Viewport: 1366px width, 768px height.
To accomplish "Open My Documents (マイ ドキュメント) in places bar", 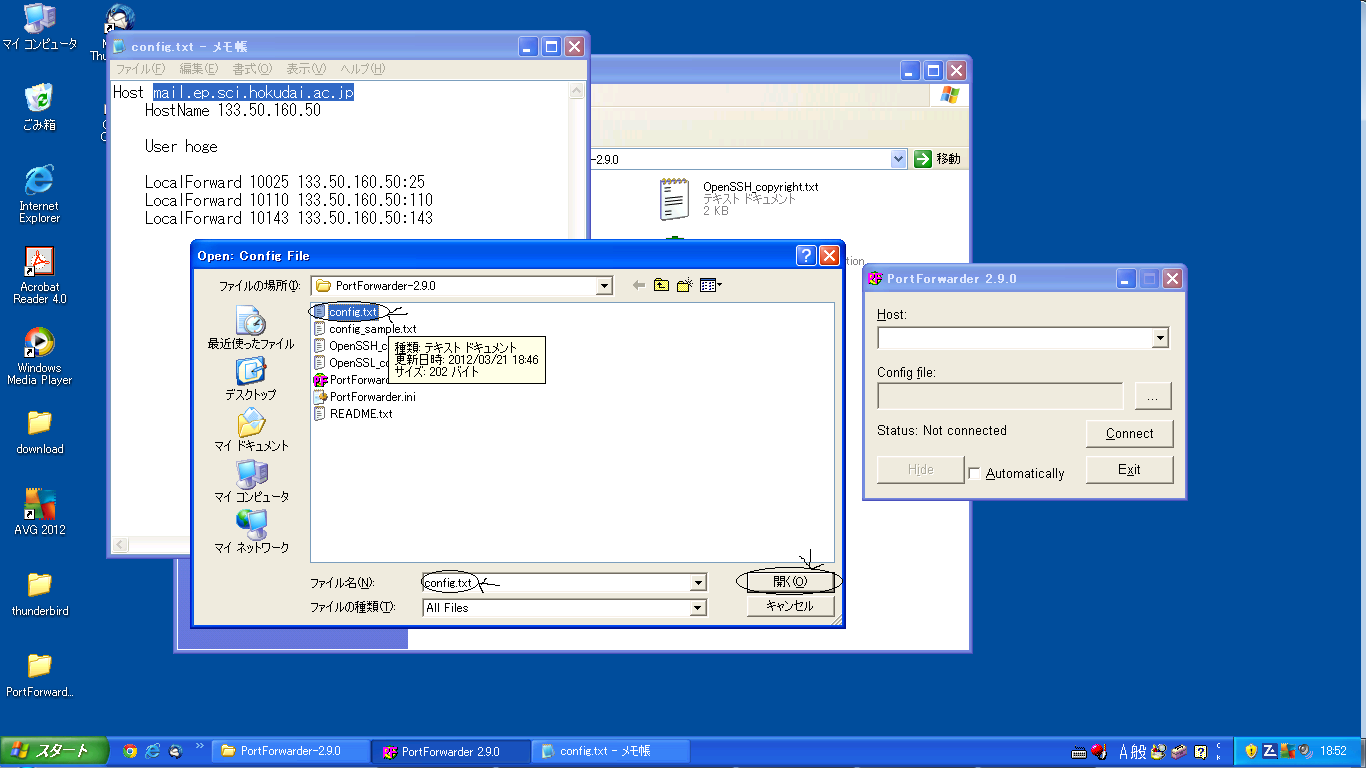I will click(x=250, y=430).
